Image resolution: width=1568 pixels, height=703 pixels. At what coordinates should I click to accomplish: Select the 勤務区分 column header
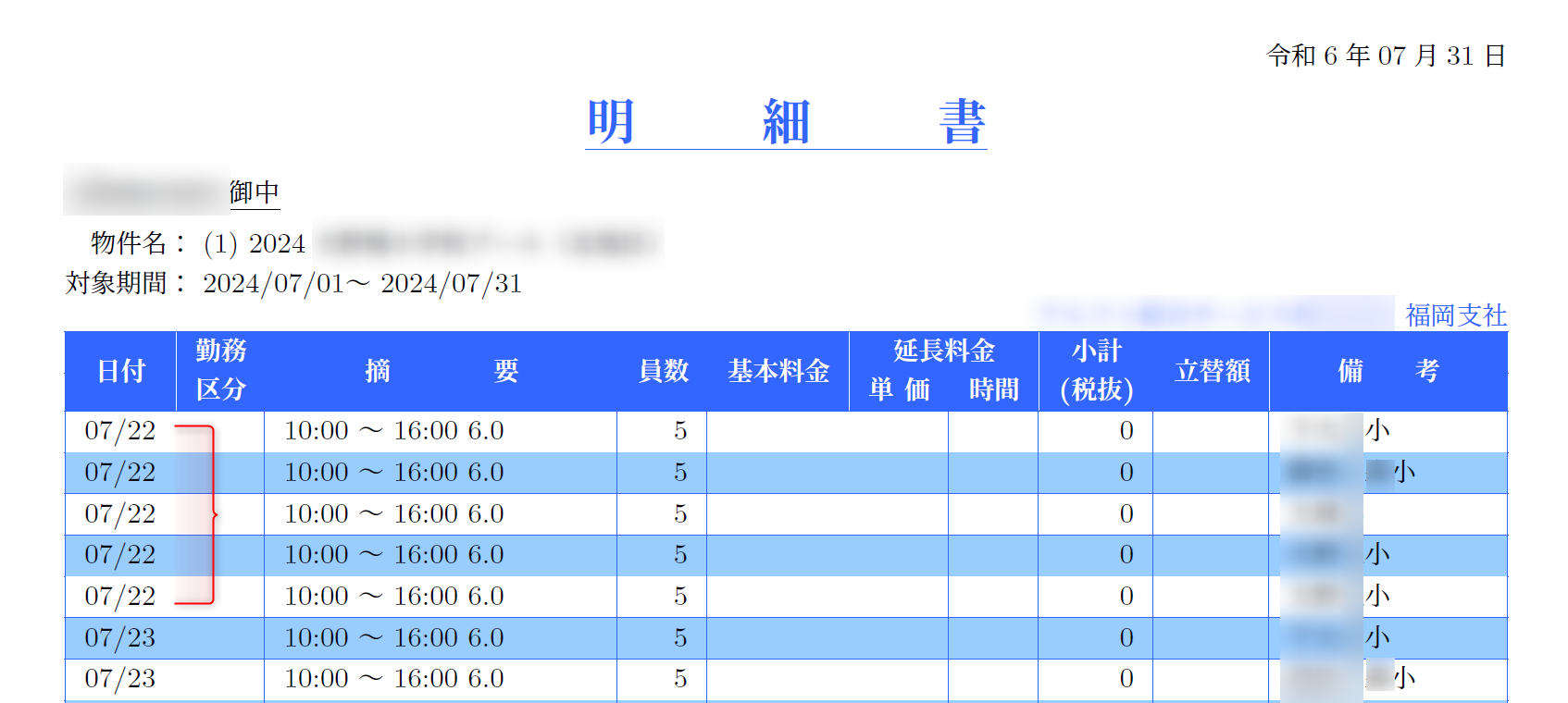[220, 370]
